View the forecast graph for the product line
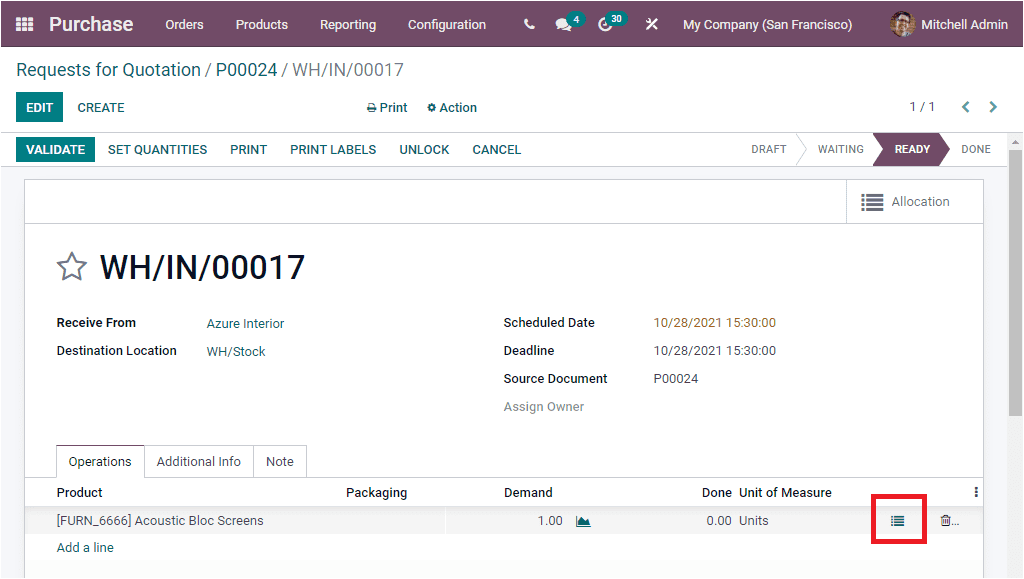The height and width of the screenshot is (579, 1024). click(x=584, y=519)
